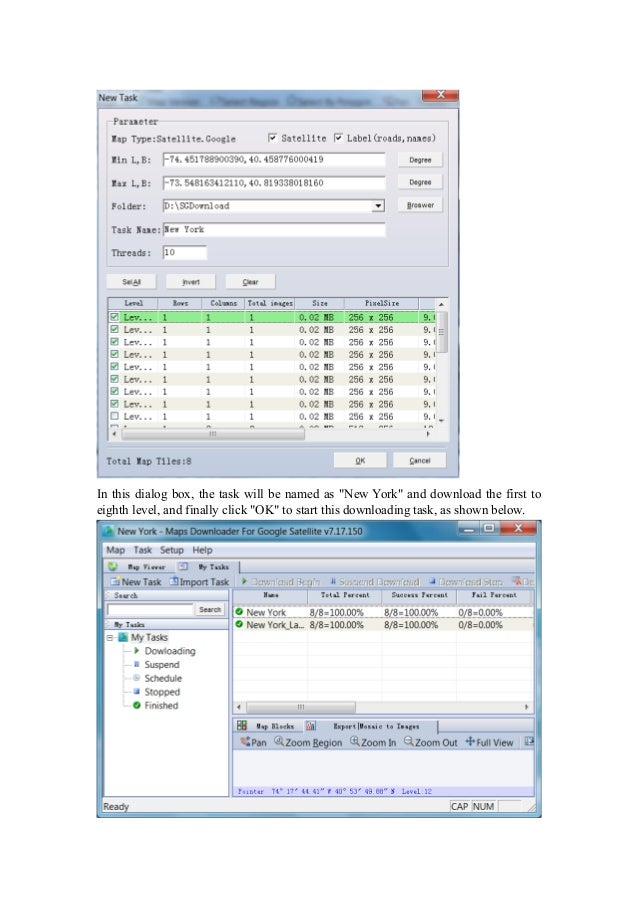
Task: Toggle the Label (roads, names) checkbox
Action: [338, 138]
